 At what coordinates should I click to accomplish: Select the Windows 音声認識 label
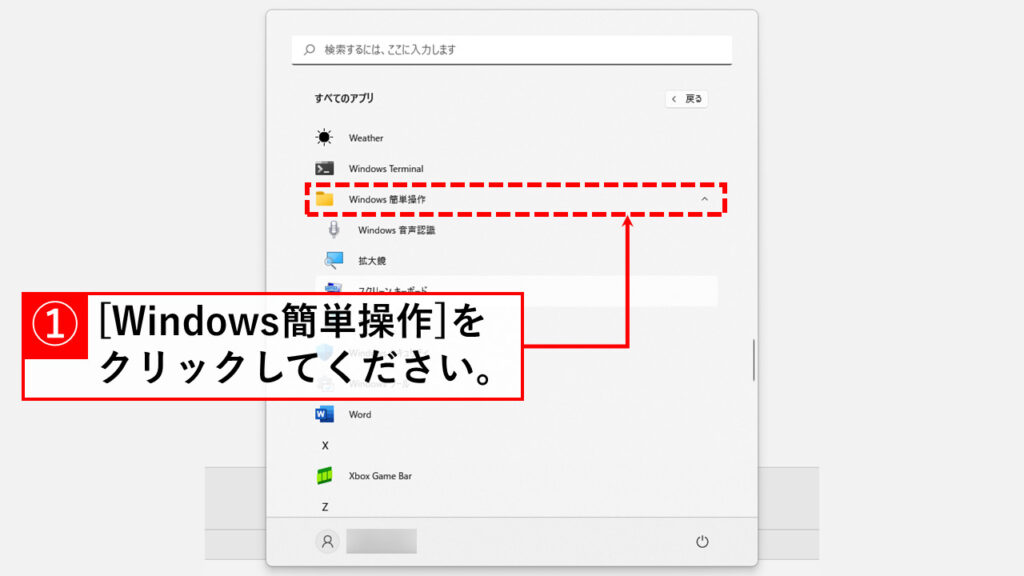click(396, 230)
